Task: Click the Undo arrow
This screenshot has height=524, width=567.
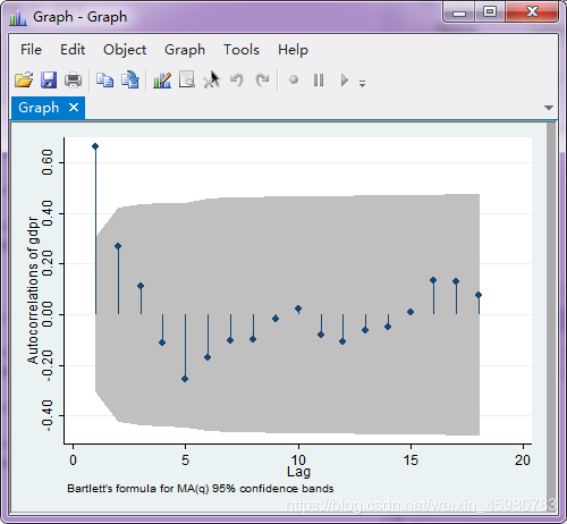Action: tap(237, 80)
